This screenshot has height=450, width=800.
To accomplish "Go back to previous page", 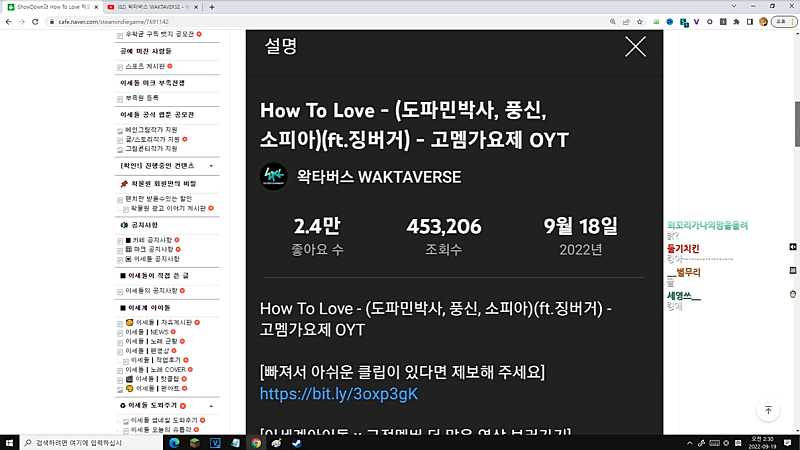I will [x=9, y=22].
